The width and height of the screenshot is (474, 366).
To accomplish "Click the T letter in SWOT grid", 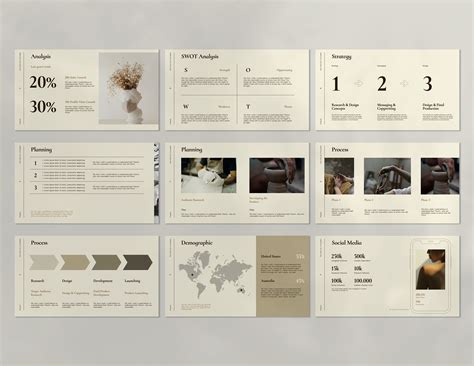I will coord(248,107).
